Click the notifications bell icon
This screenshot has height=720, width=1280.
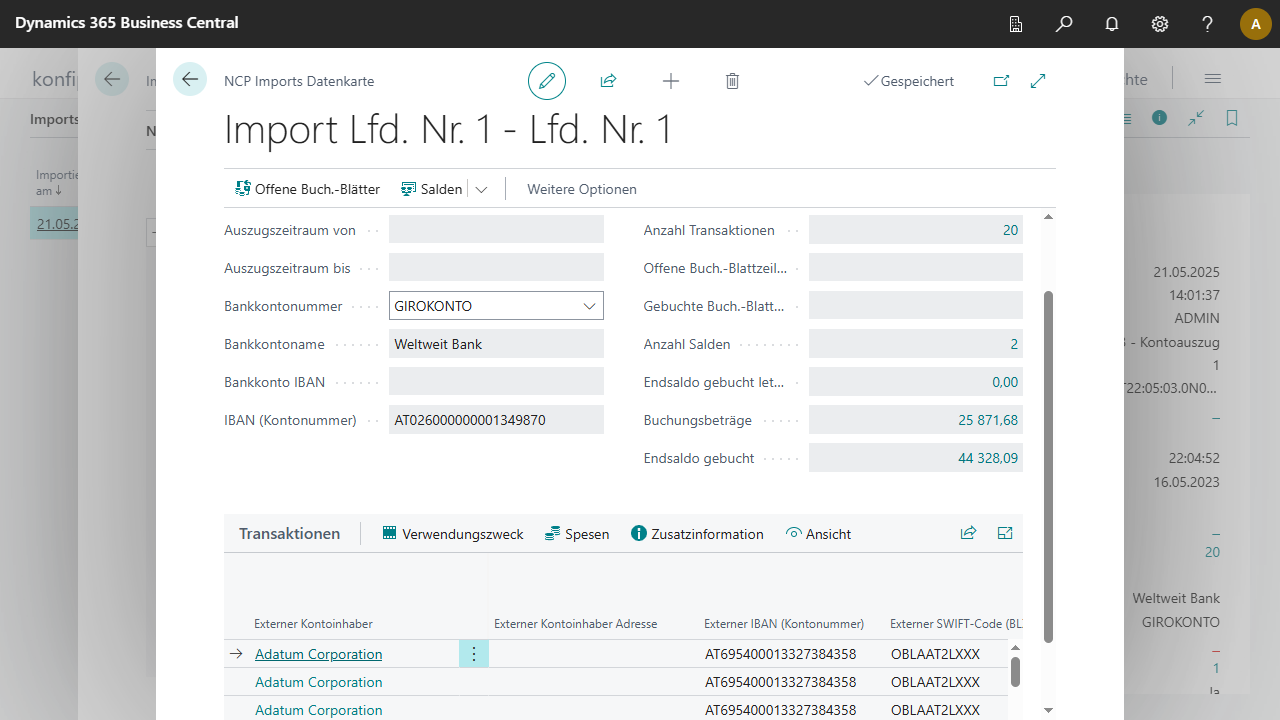[1112, 23]
